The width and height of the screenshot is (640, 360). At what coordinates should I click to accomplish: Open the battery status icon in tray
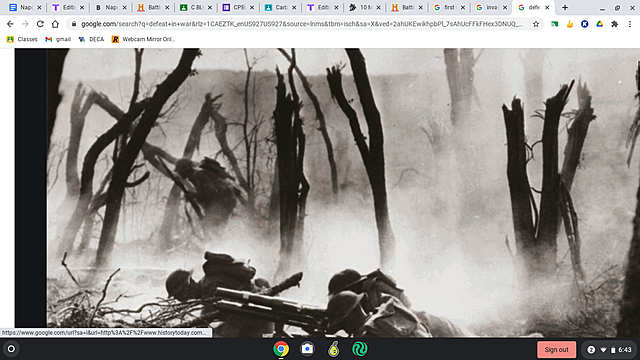pos(613,350)
